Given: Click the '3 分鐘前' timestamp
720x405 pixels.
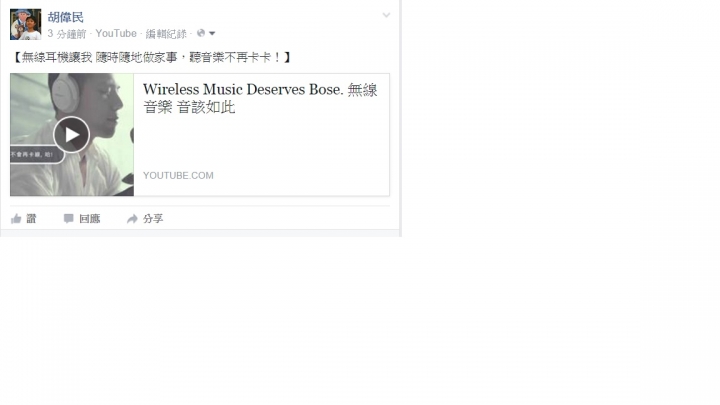Looking at the screenshot, I should [x=67, y=34].
